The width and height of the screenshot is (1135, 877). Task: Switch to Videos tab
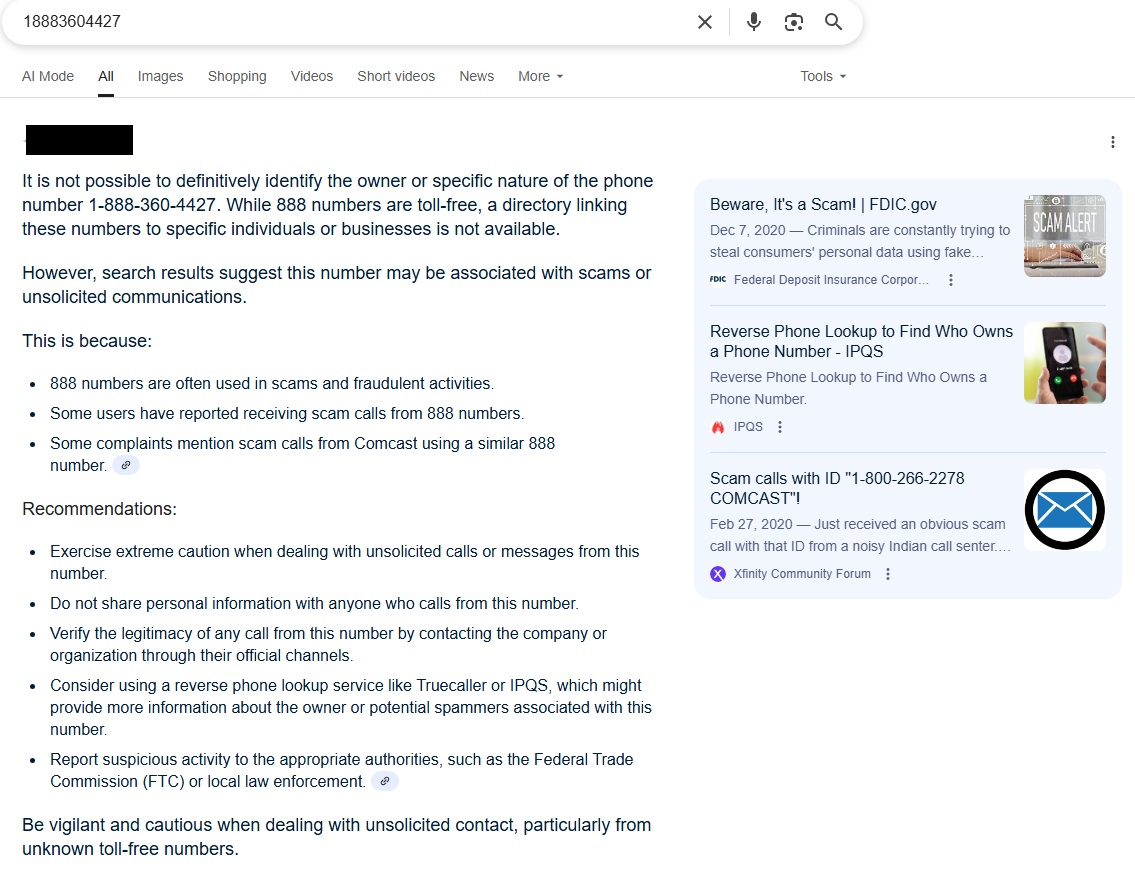pyautogui.click(x=311, y=76)
